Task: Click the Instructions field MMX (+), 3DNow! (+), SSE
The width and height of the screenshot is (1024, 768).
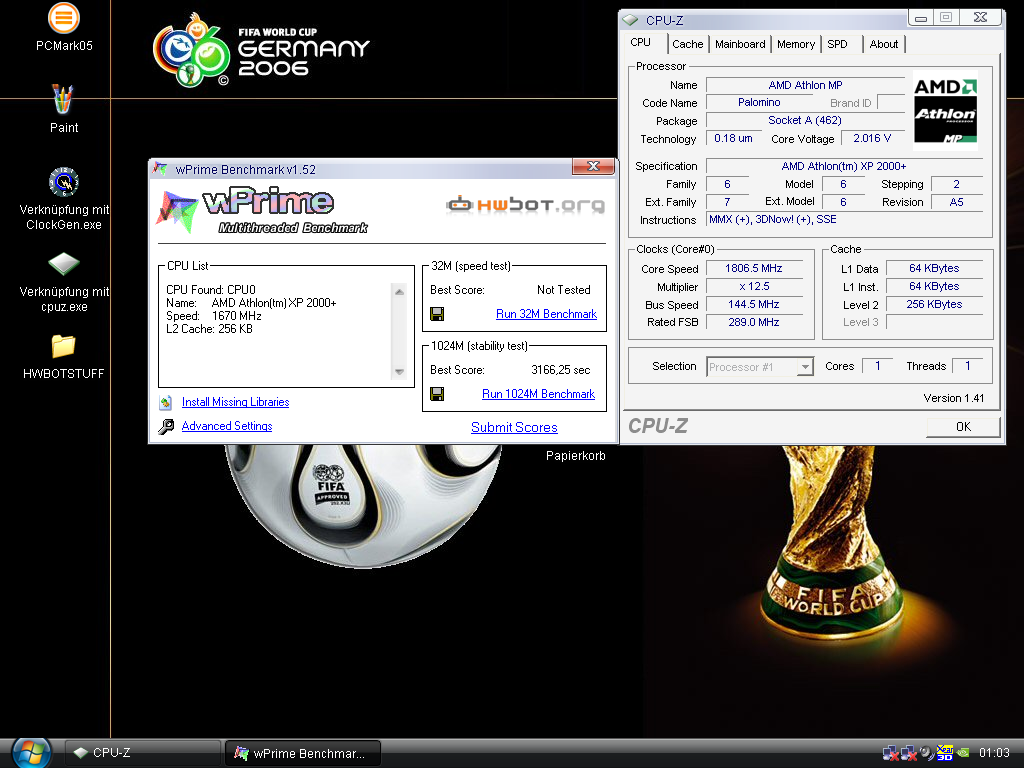Action: [844, 219]
